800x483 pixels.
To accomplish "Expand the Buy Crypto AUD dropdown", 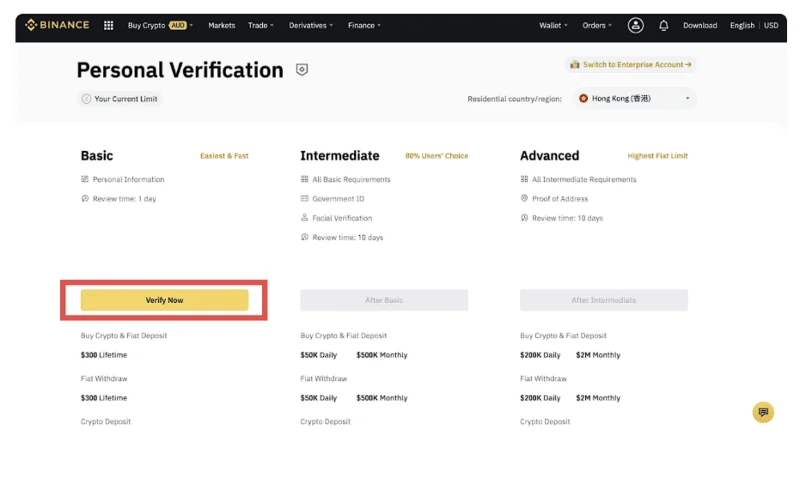I will pos(160,25).
